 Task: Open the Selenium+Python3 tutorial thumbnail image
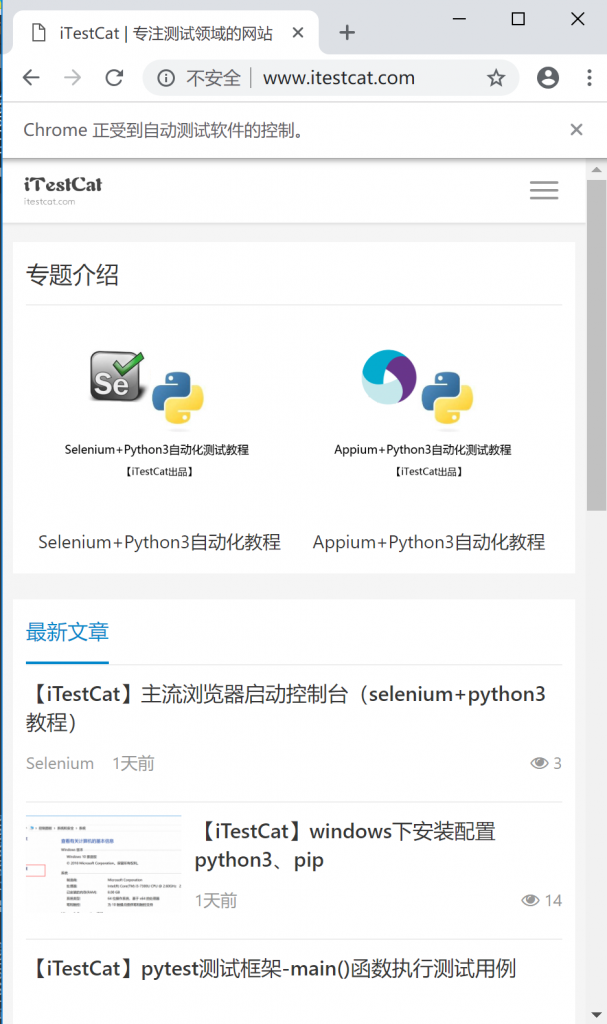pyautogui.click(x=157, y=413)
